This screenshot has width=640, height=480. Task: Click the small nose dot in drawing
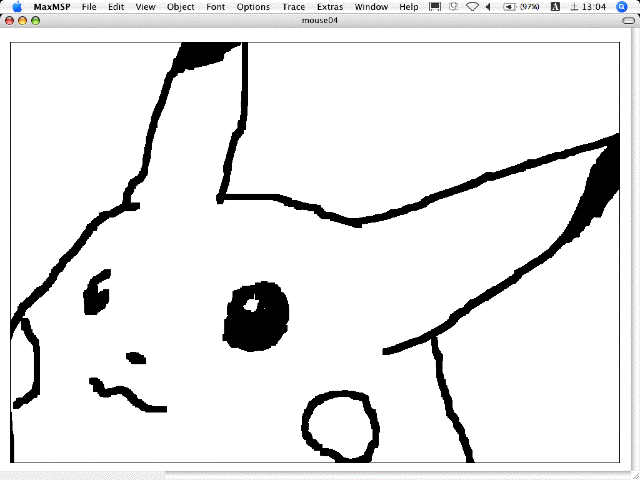136,358
